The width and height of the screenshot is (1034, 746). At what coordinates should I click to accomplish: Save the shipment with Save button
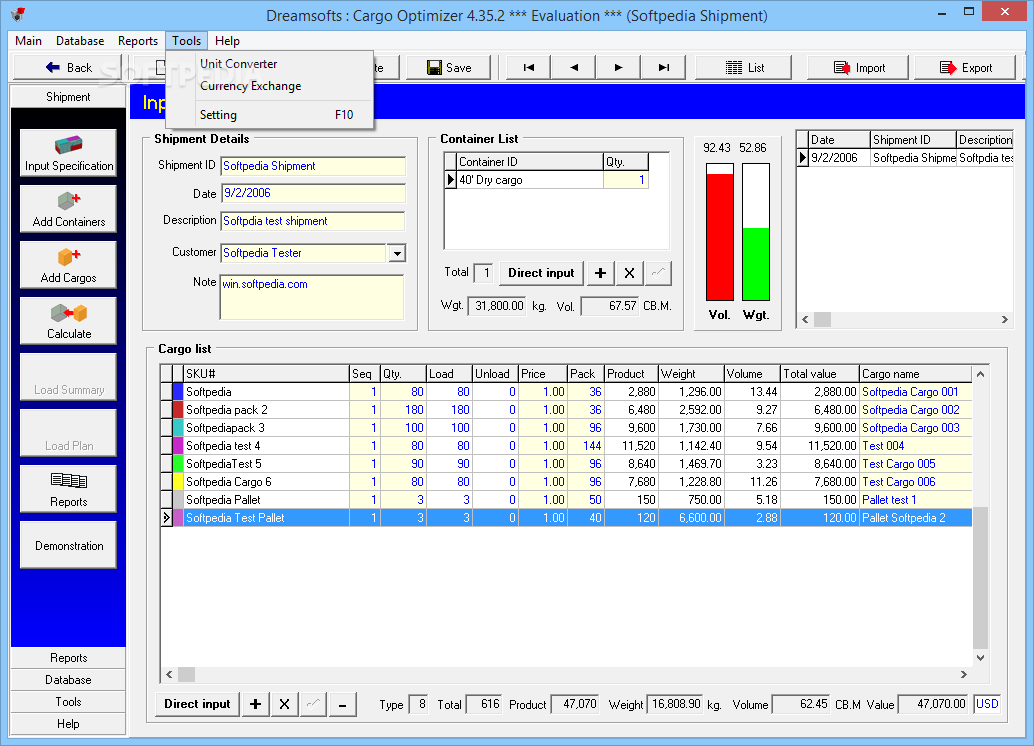point(449,67)
